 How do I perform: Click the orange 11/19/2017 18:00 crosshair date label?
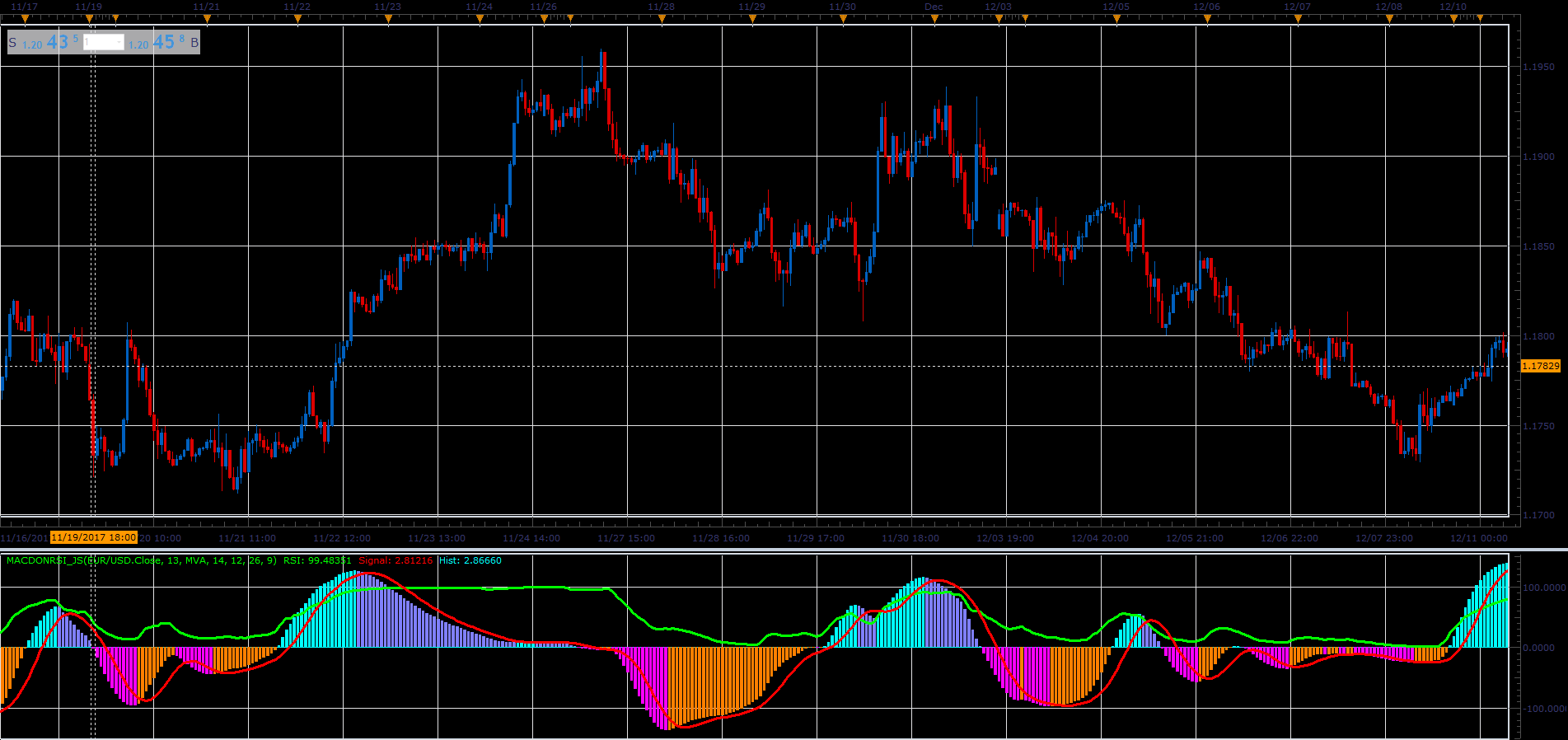(94, 537)
